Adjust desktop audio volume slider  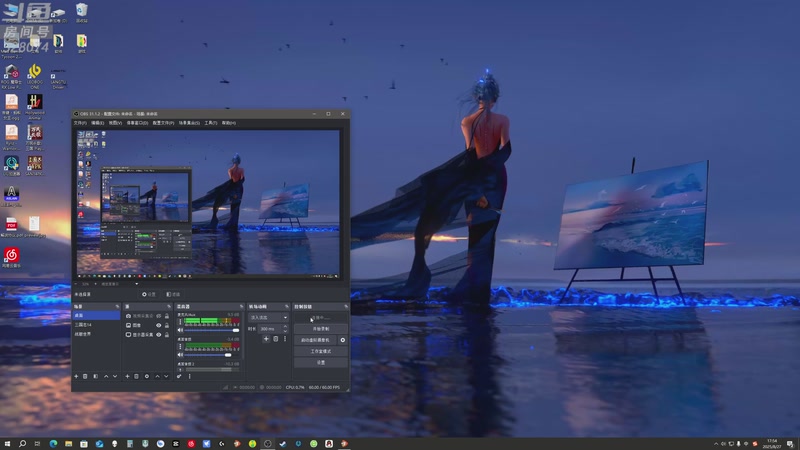(x=211, y=355)
